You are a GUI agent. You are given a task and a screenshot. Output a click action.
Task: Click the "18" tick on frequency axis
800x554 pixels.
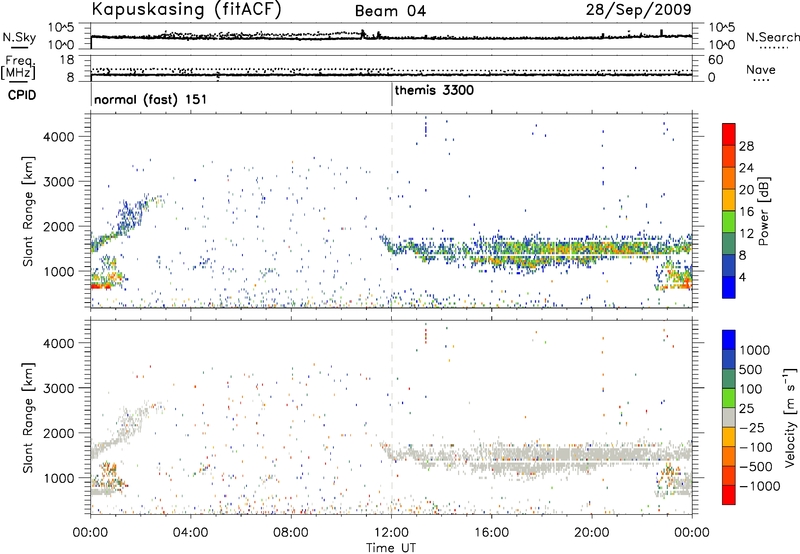pos(66,60)
